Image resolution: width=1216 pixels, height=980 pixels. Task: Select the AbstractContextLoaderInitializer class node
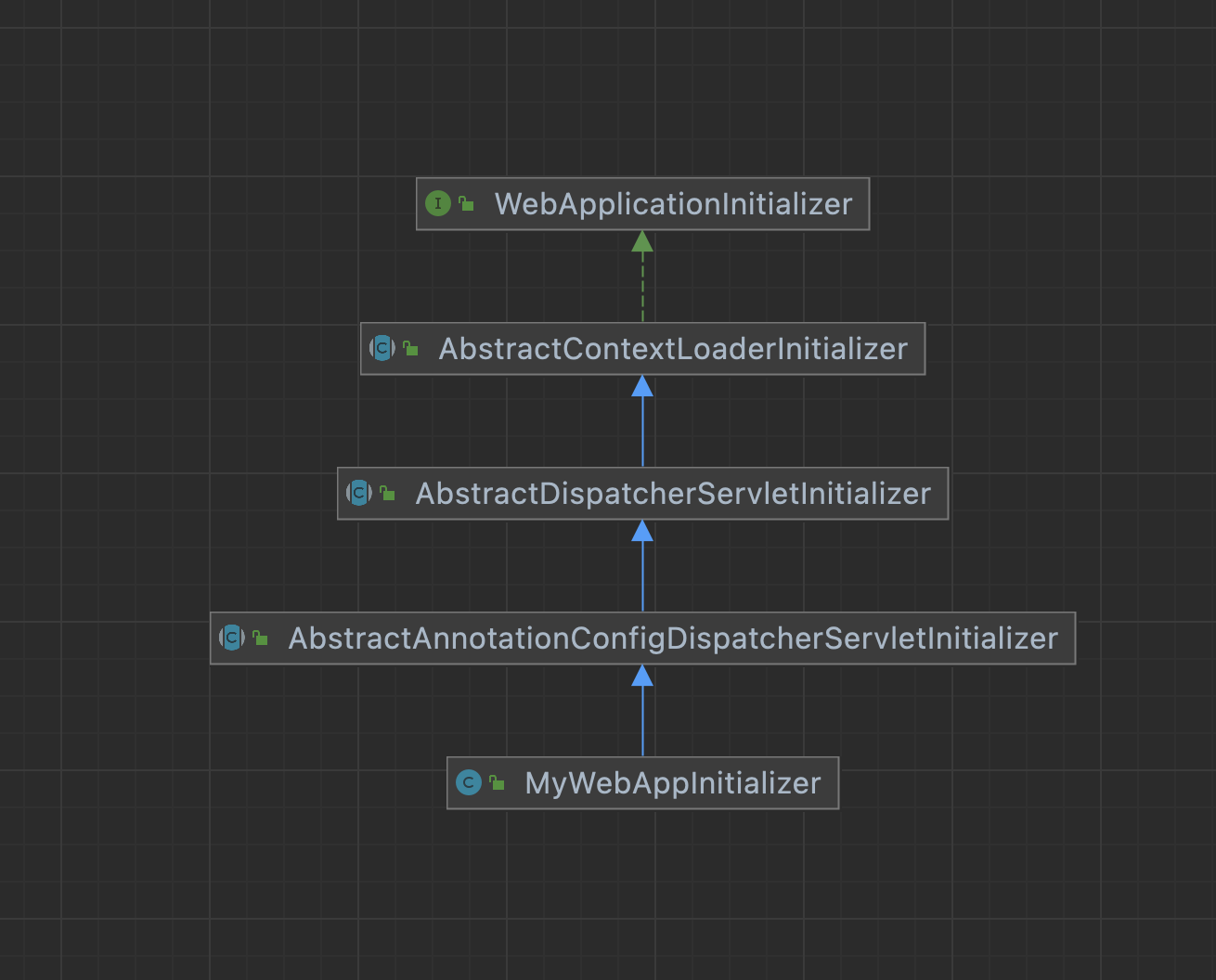[673, 348]
